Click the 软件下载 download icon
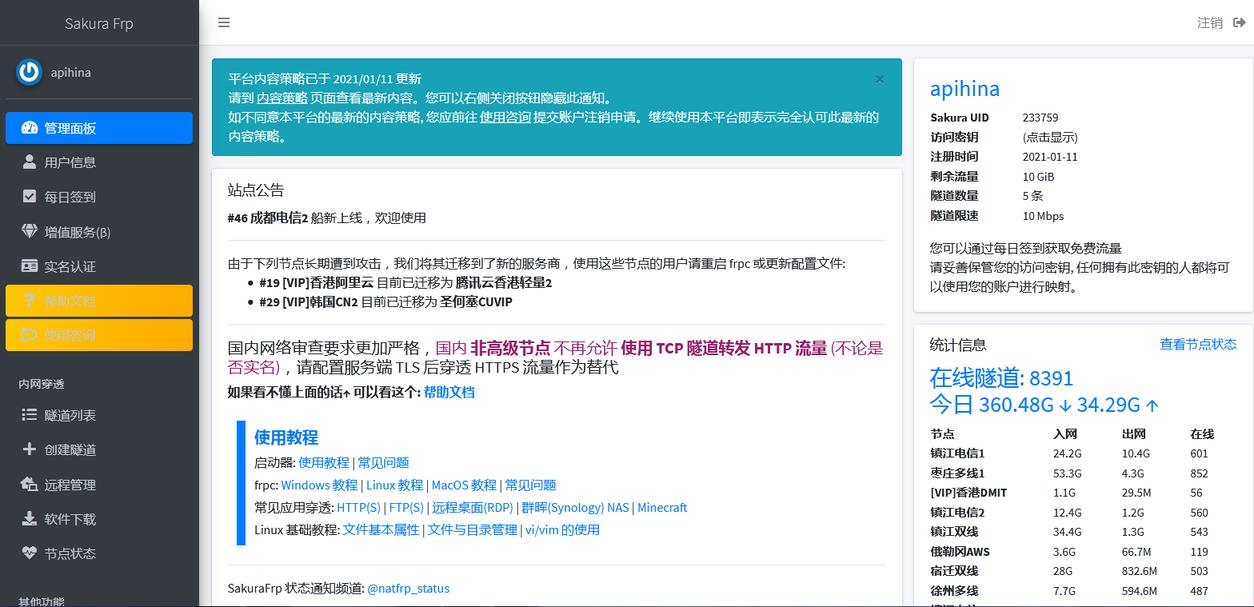This screenshot has height=607, width=1254. click(29, 519)
